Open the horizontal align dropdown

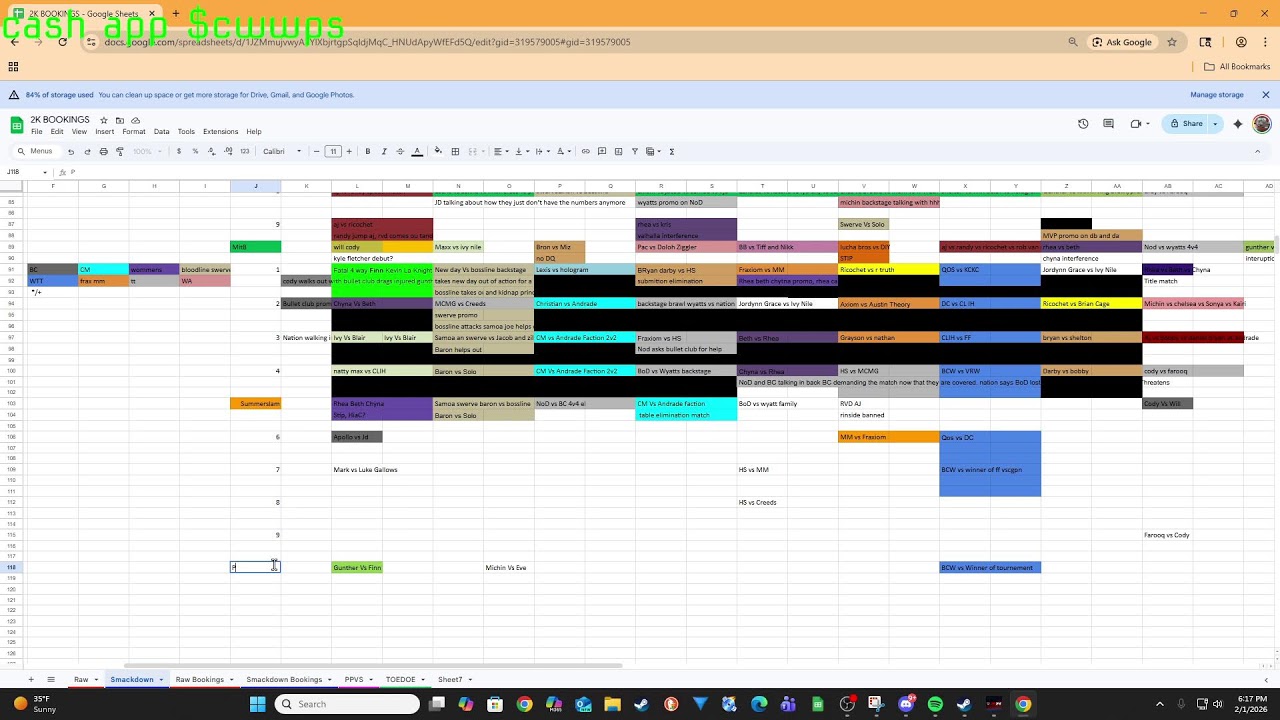point(499,152)
